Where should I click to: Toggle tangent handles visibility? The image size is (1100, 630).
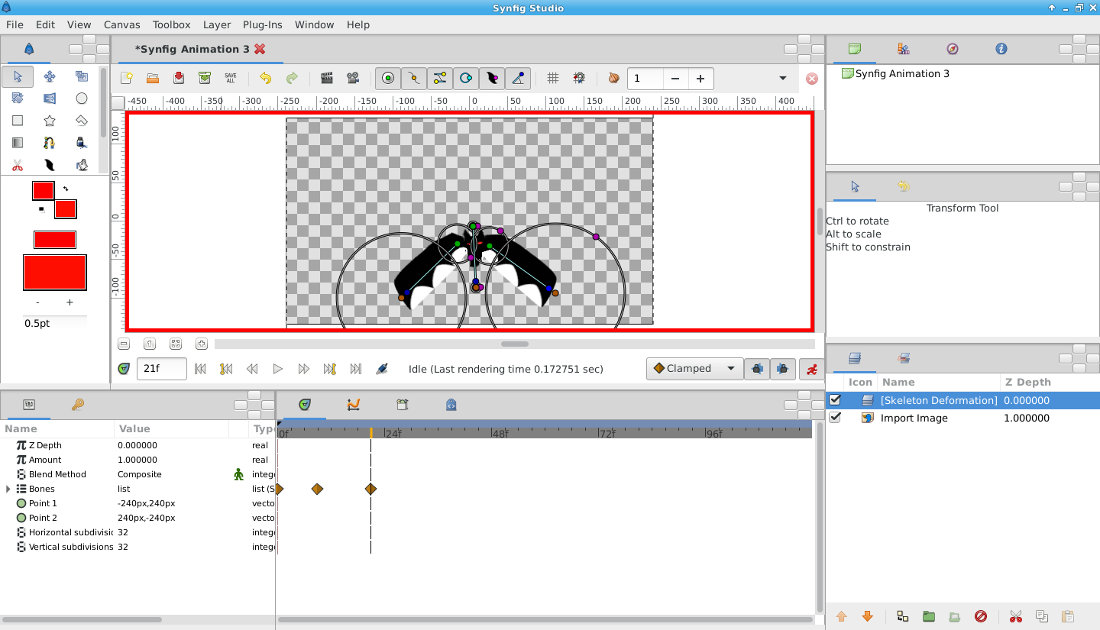440,79
